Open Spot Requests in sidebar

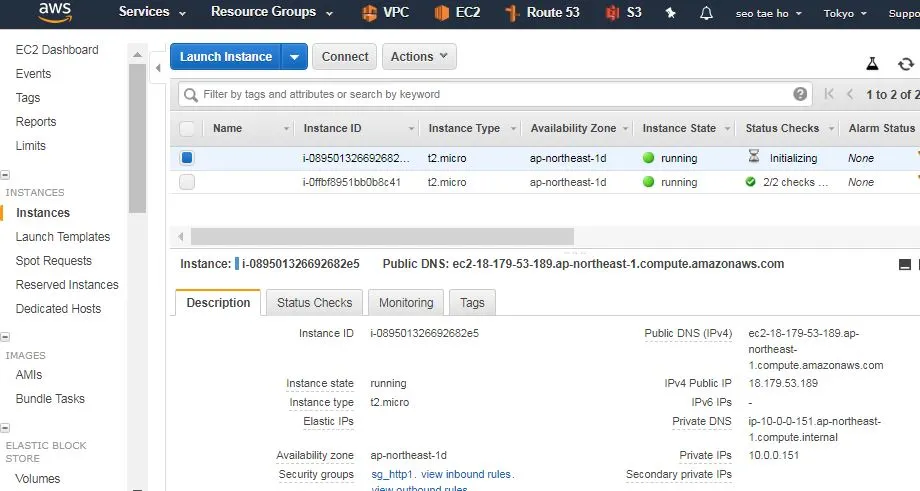(53, 261)
